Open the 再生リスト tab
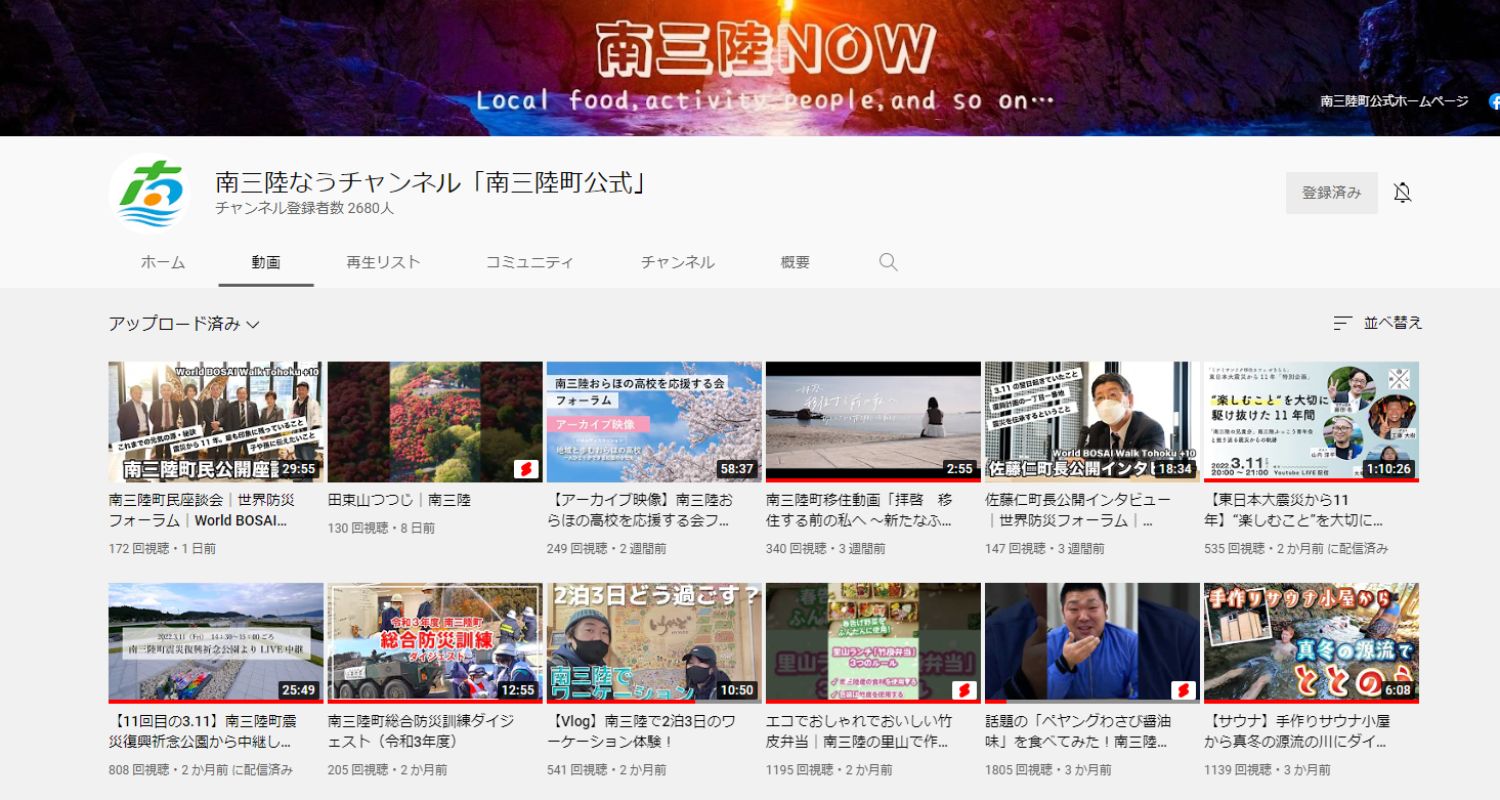Screen dimensions: 1500x800 pyautogui.click(x=385, y=261)
